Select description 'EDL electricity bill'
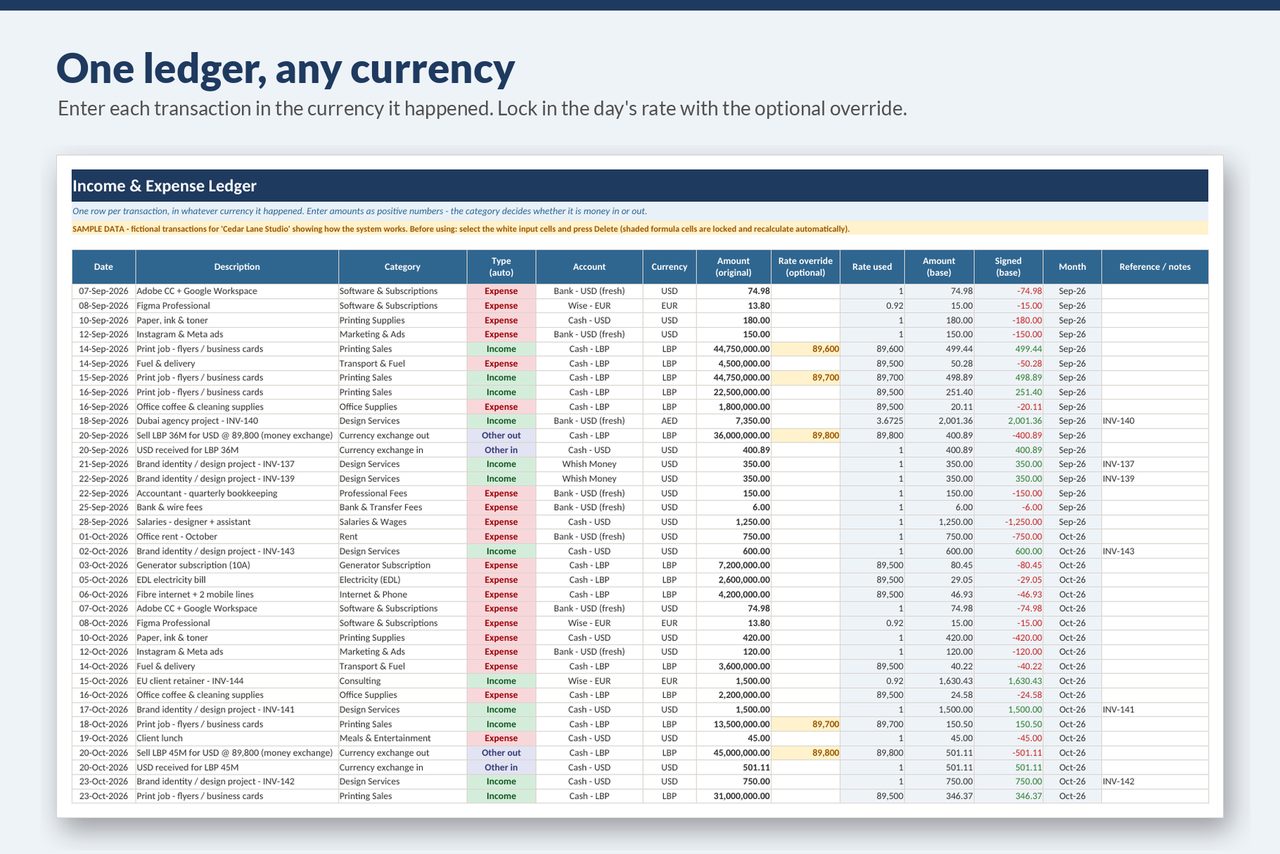 coord(237,579)
